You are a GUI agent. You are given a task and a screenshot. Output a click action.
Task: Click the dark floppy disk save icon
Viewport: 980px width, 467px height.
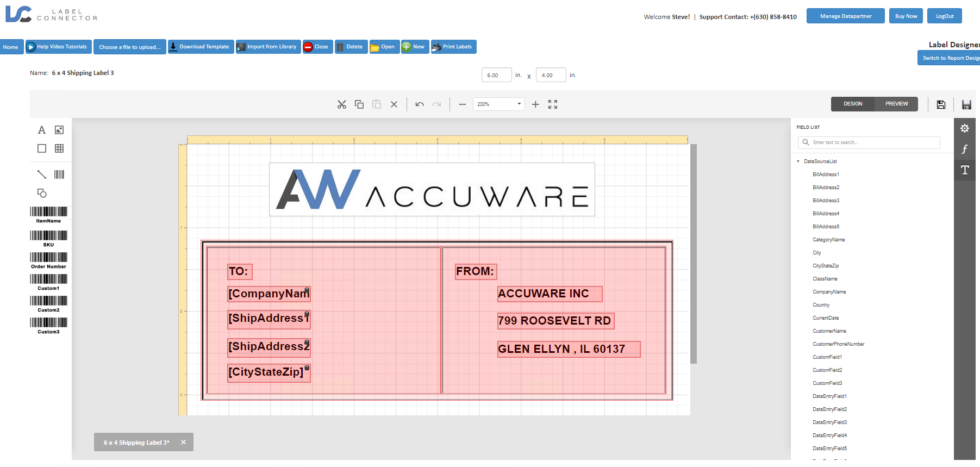[x=966, y=104]
